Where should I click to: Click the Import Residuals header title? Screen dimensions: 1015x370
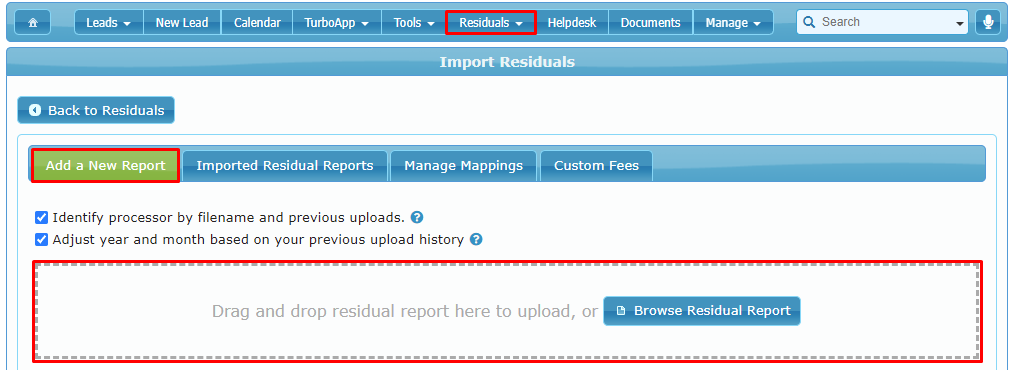pos(507,62)
